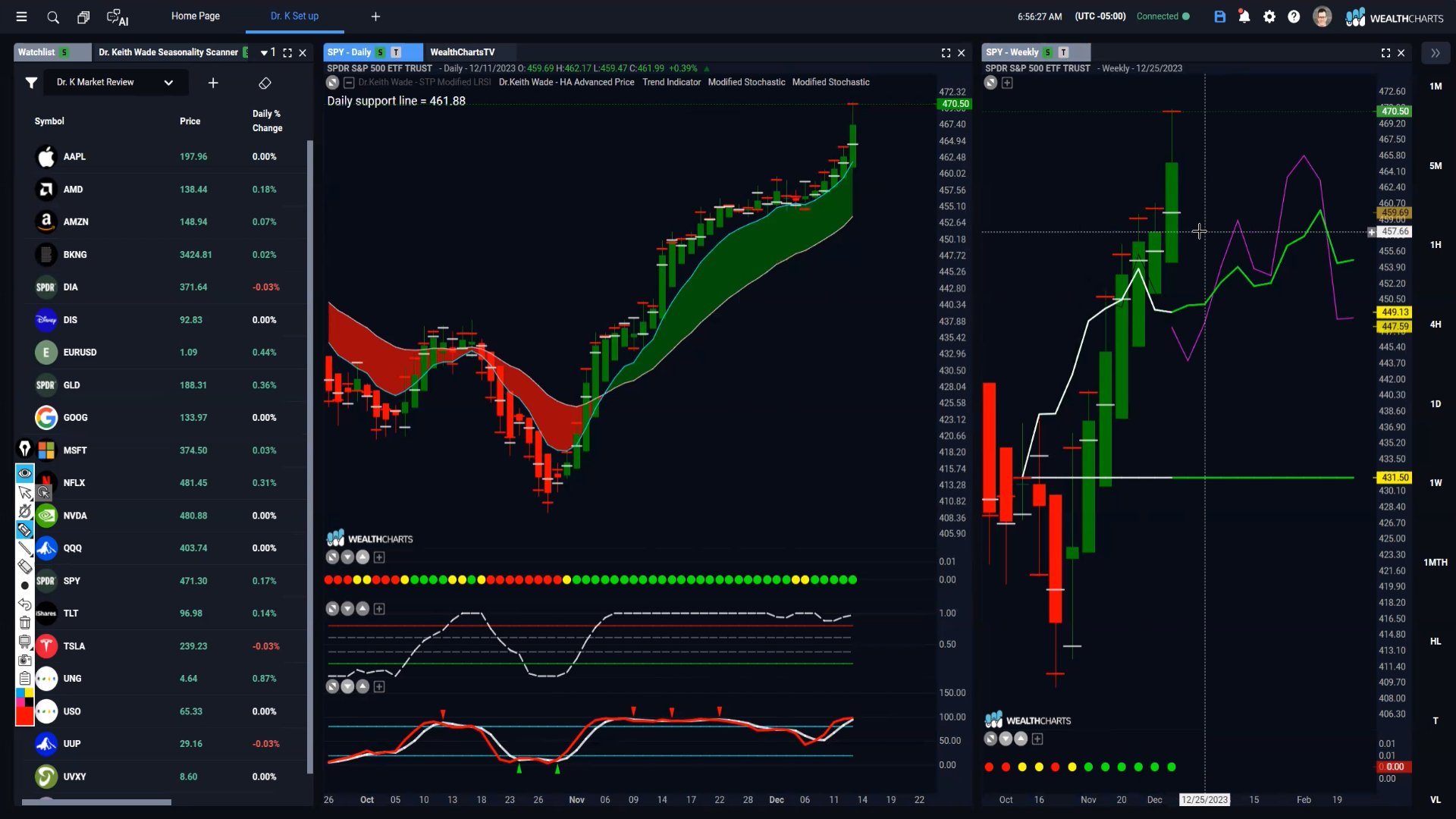Toggle the Weekly chart indicators visibility circle icon
The image size is (1456, 819).
click(990, 83)
